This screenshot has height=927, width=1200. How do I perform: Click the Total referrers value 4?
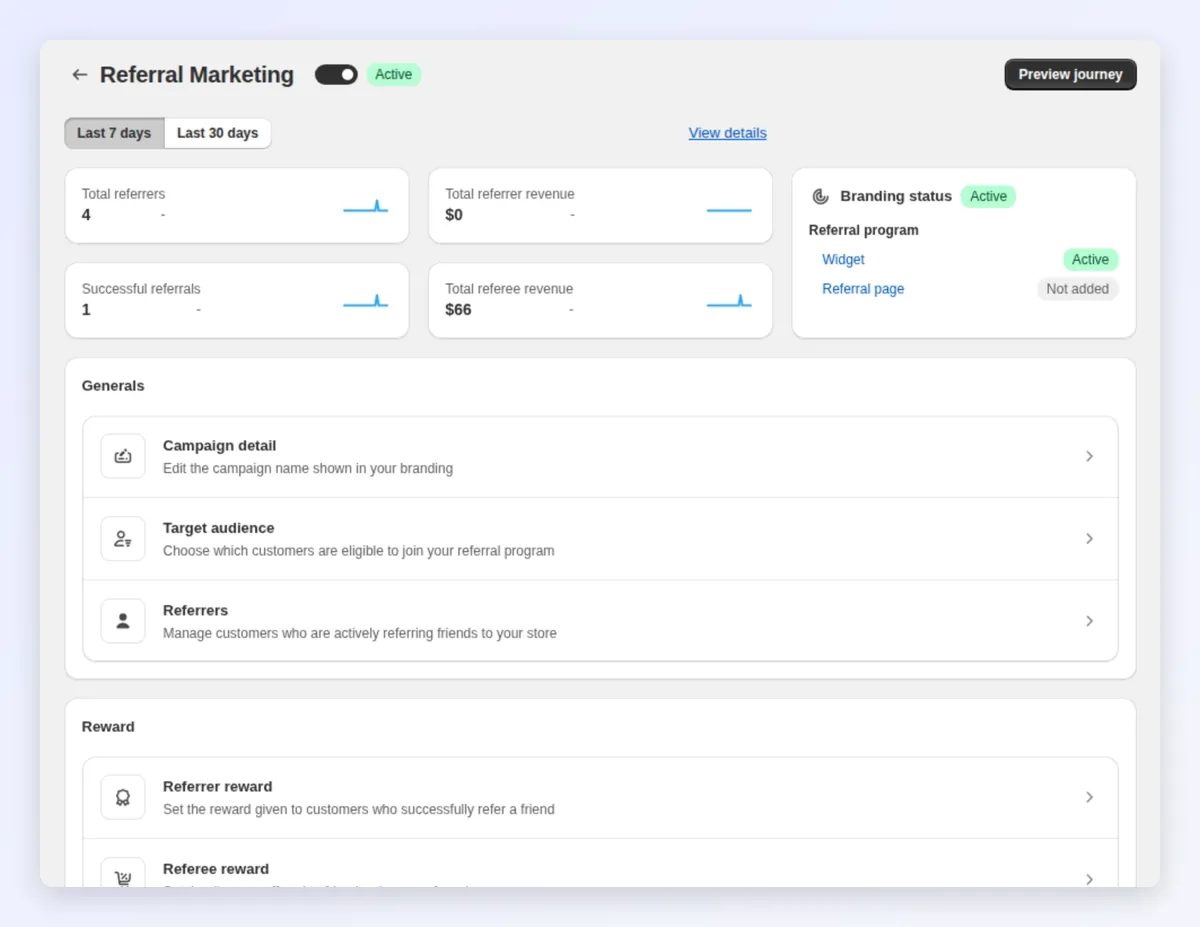pyautogui.click(x=86, y=215)
